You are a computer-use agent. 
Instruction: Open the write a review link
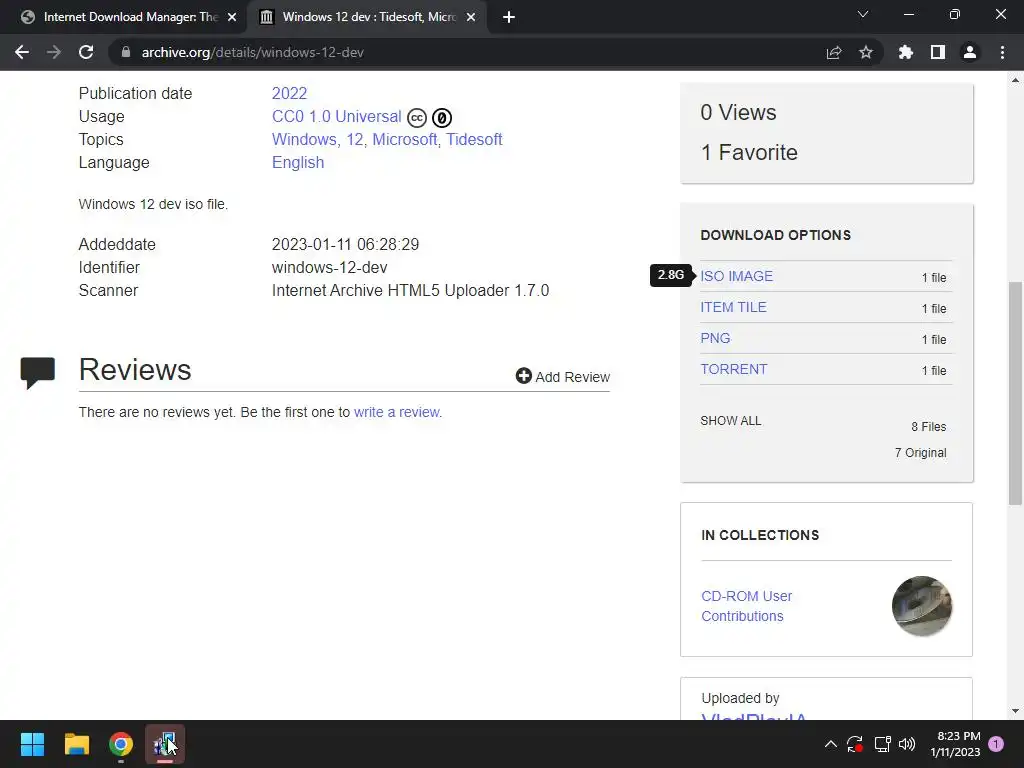tap(398, 412)
